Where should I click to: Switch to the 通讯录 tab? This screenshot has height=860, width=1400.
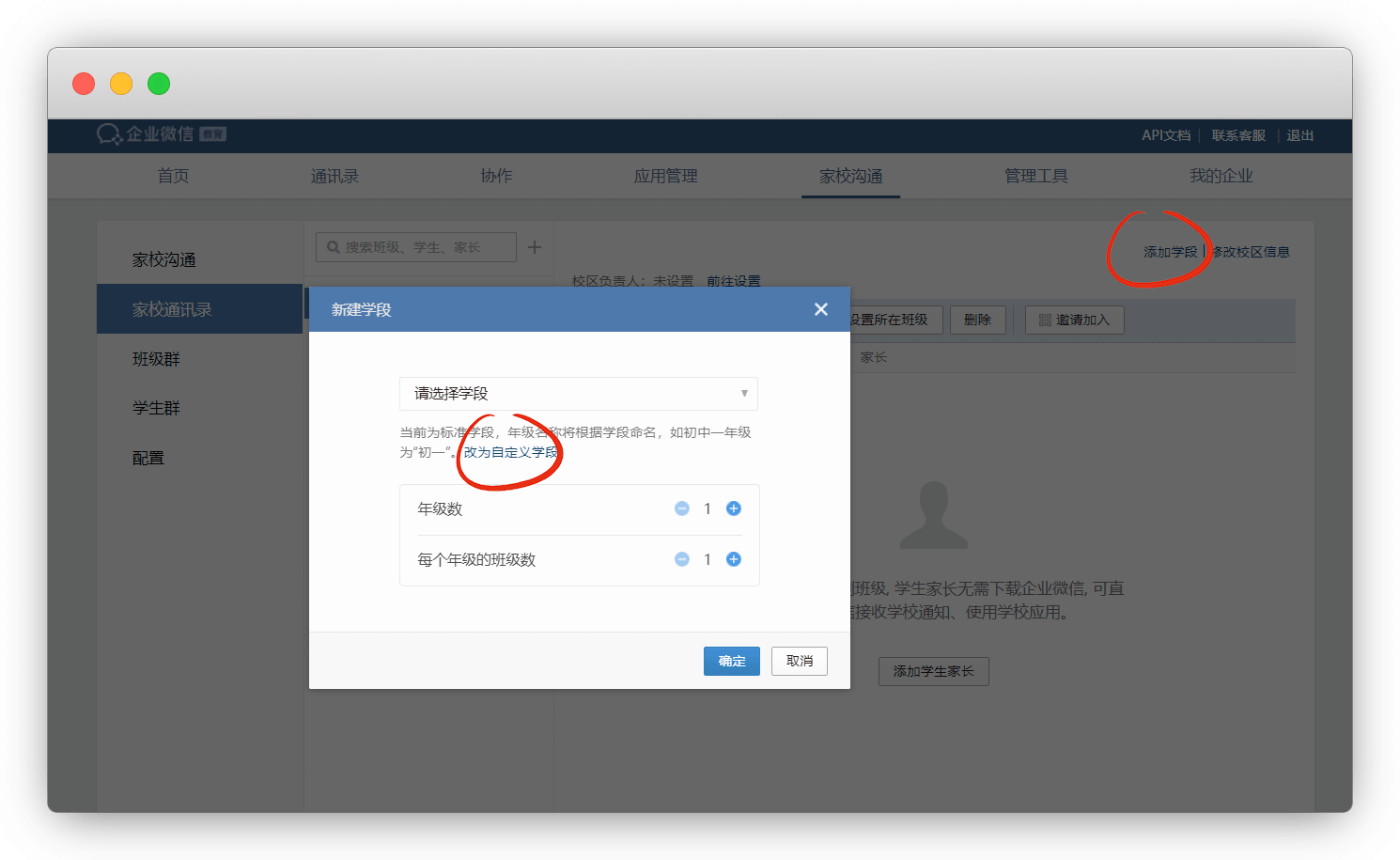(x=334, y=176)
